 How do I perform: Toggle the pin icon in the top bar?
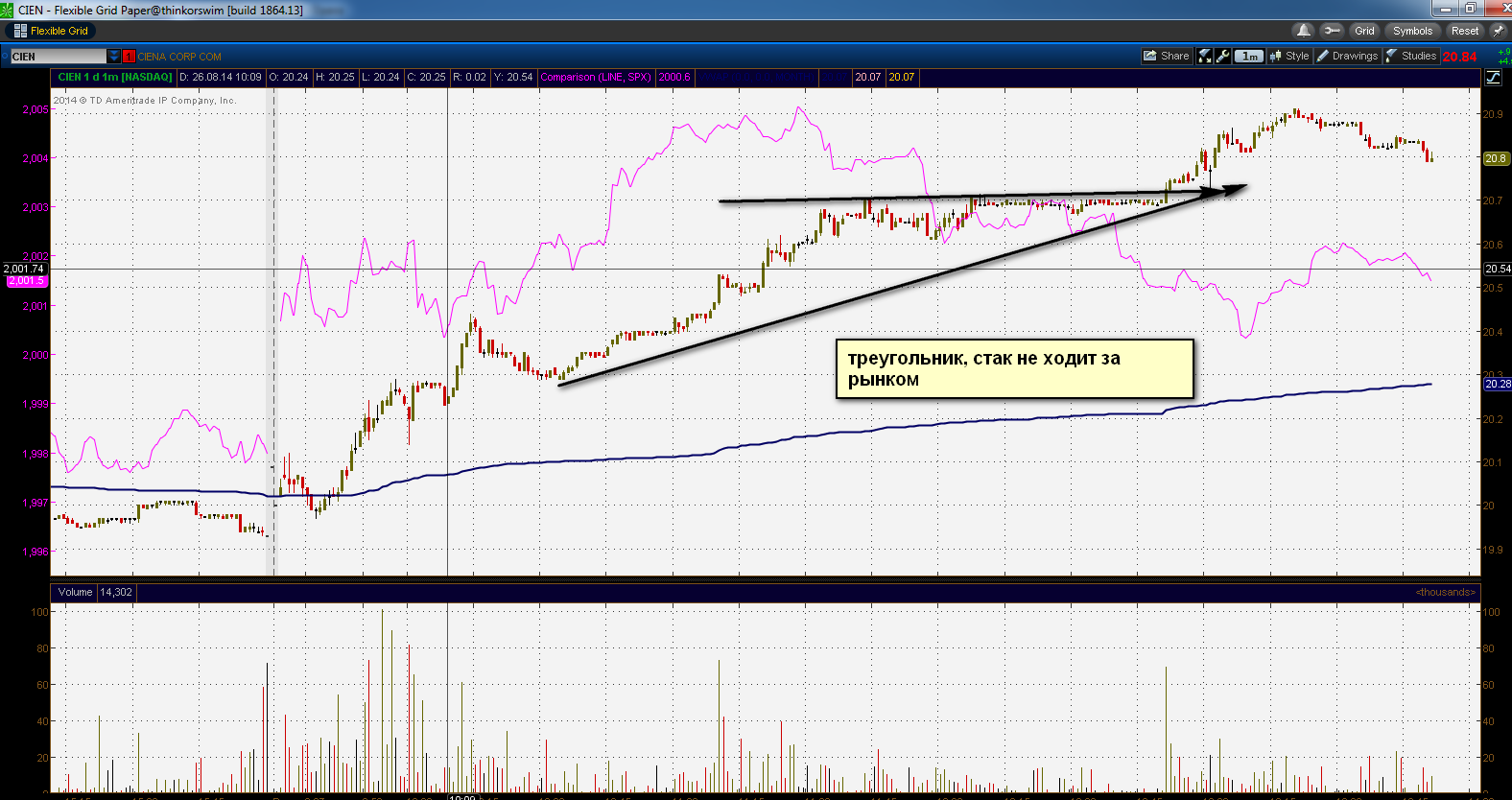click(1498, 31)
